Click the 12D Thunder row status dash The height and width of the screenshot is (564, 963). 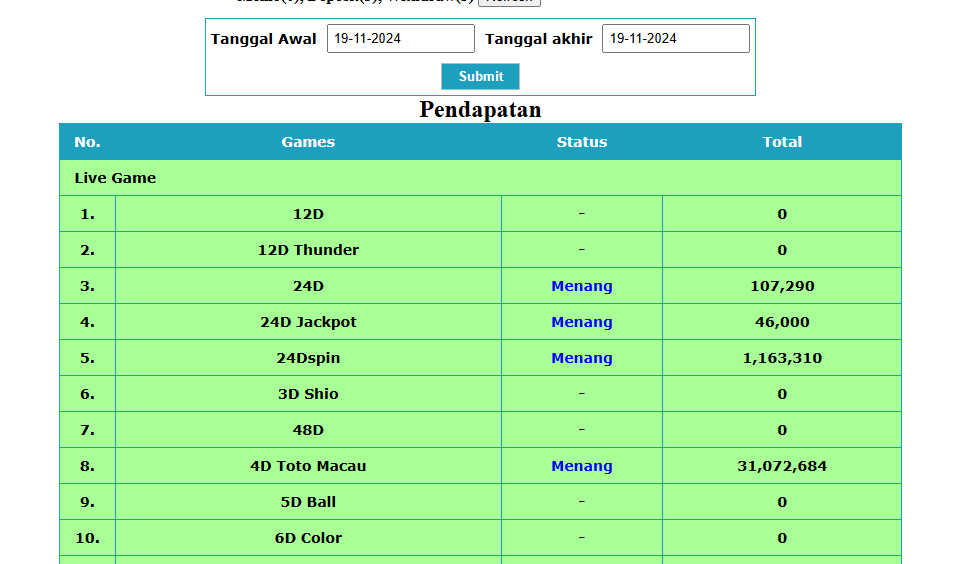(x=582, y=249)
